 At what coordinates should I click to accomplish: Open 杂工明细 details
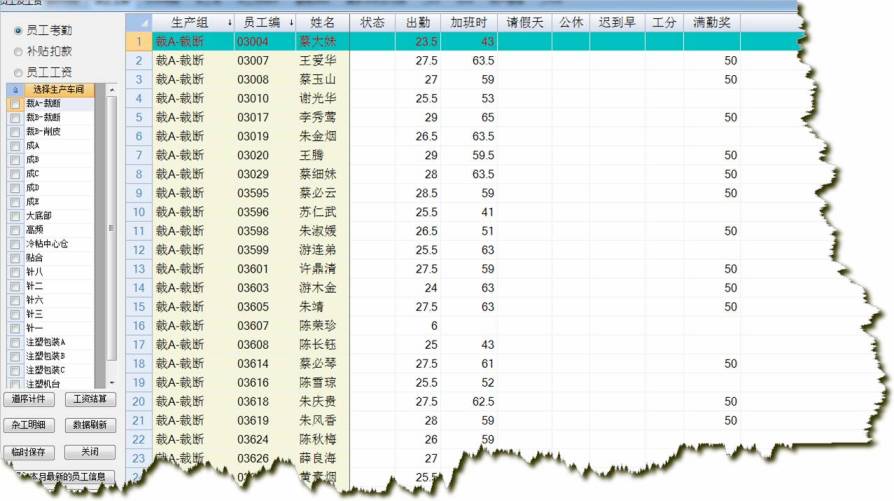pyautogui.click(x=29, y=425)
